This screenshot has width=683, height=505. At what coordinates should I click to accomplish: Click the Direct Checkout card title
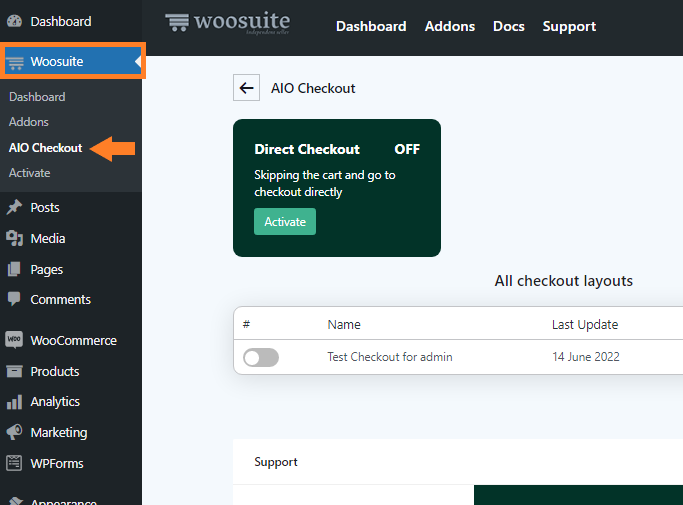[307, 149]
